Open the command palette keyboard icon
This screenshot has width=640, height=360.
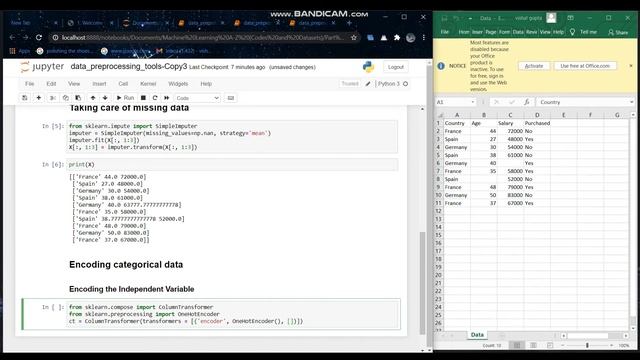pyautogui.click(x=231, y=98)
